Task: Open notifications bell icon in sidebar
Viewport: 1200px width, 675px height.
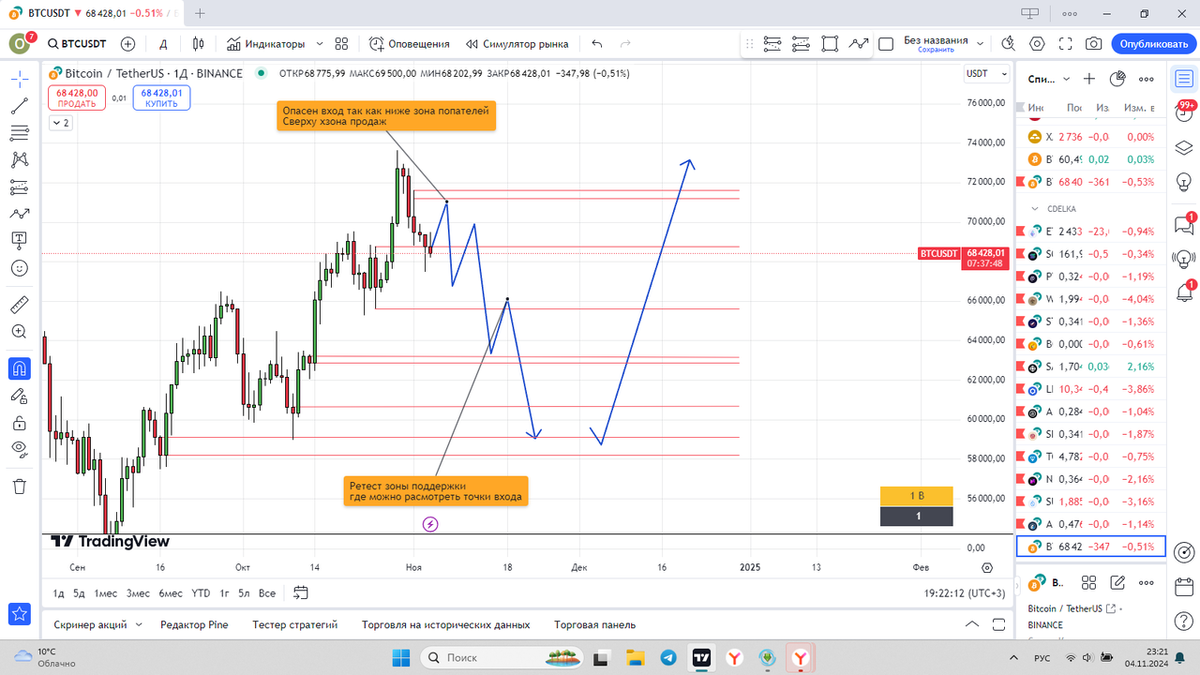Action: coord(1183,292)
